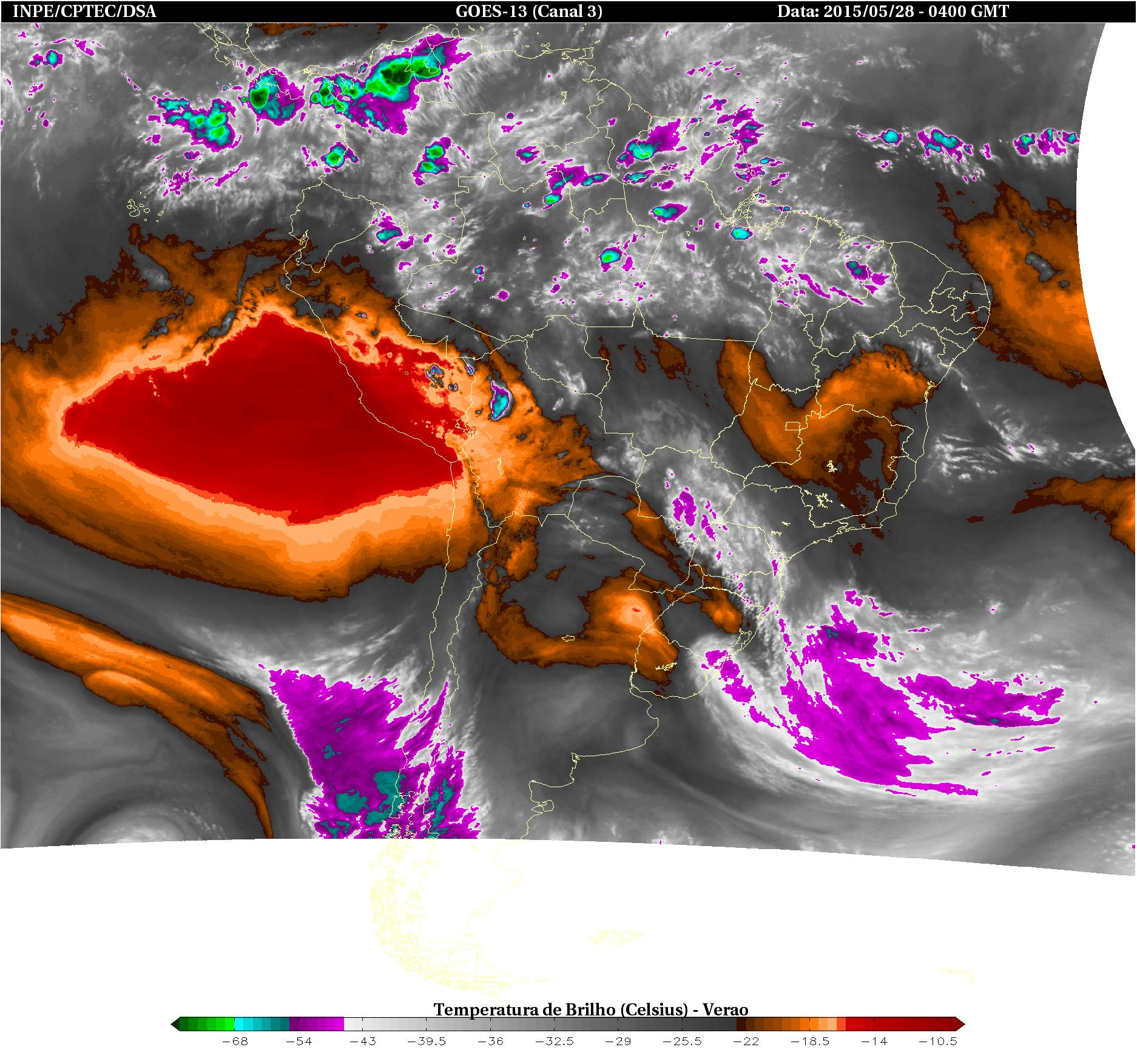Click the bright red segment of the color bar

point(860,1025)
